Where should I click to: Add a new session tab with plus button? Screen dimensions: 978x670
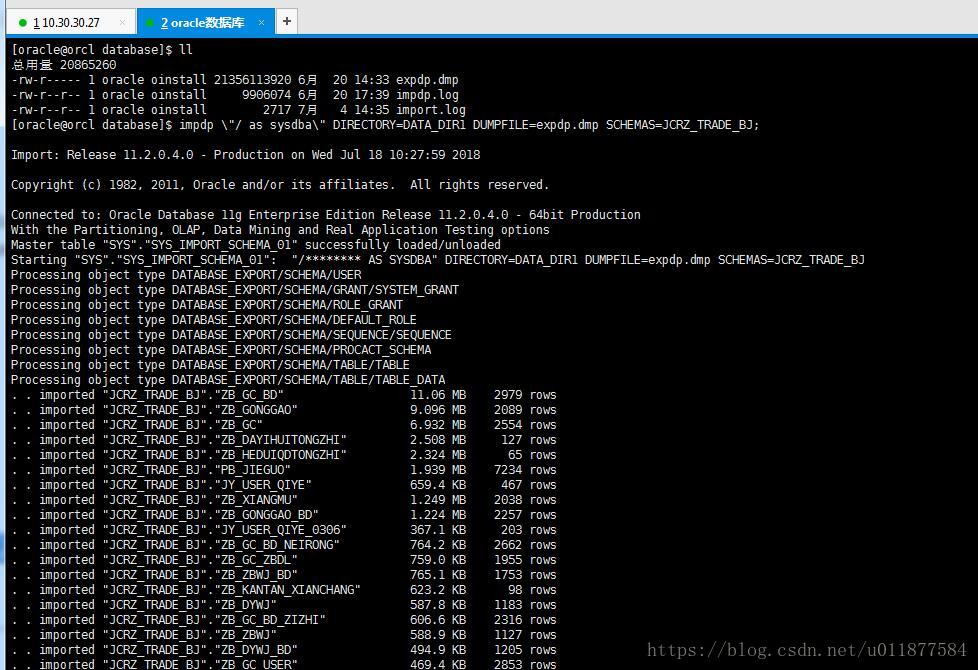click(x=287, y=21)
